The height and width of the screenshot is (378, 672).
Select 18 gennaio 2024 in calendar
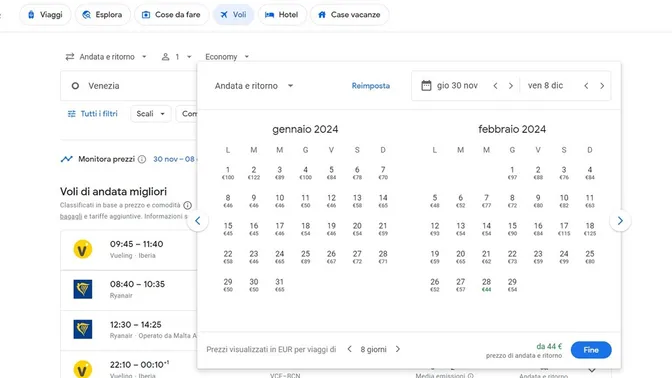click(x=306, y=229)
